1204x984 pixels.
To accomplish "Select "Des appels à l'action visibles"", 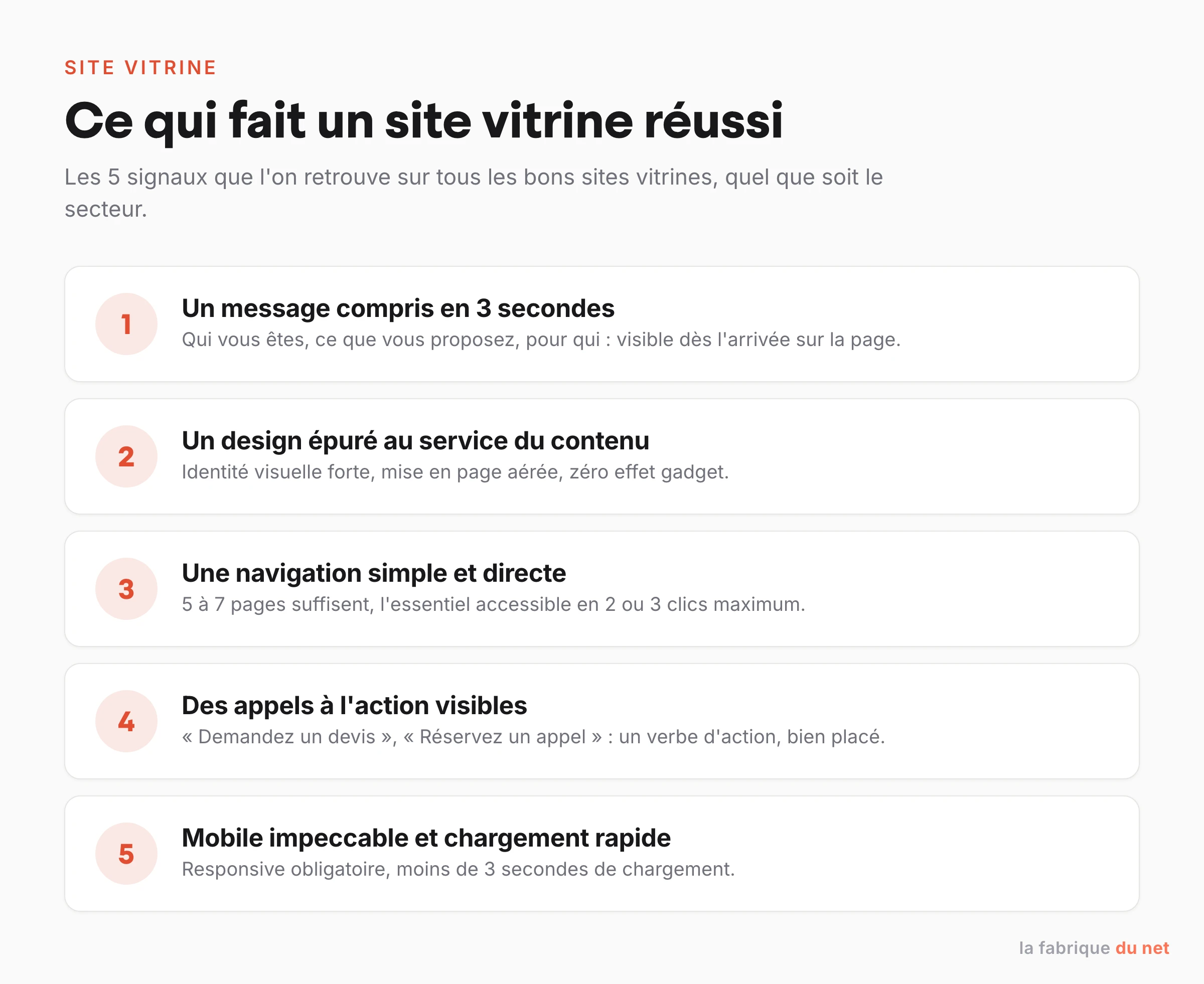I will pyautogui.click(x=354, y=706).
